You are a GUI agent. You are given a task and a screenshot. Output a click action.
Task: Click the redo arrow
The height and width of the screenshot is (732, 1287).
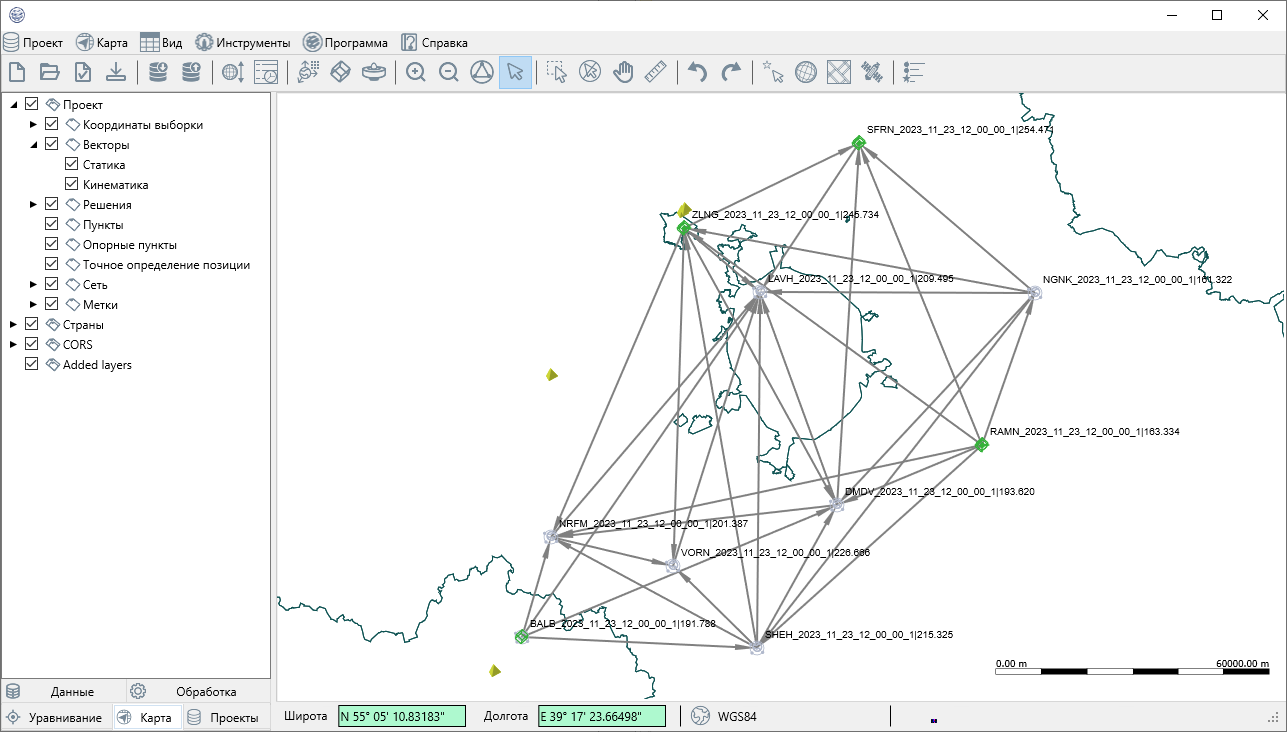pyautogui.click(x=732, y=72)
